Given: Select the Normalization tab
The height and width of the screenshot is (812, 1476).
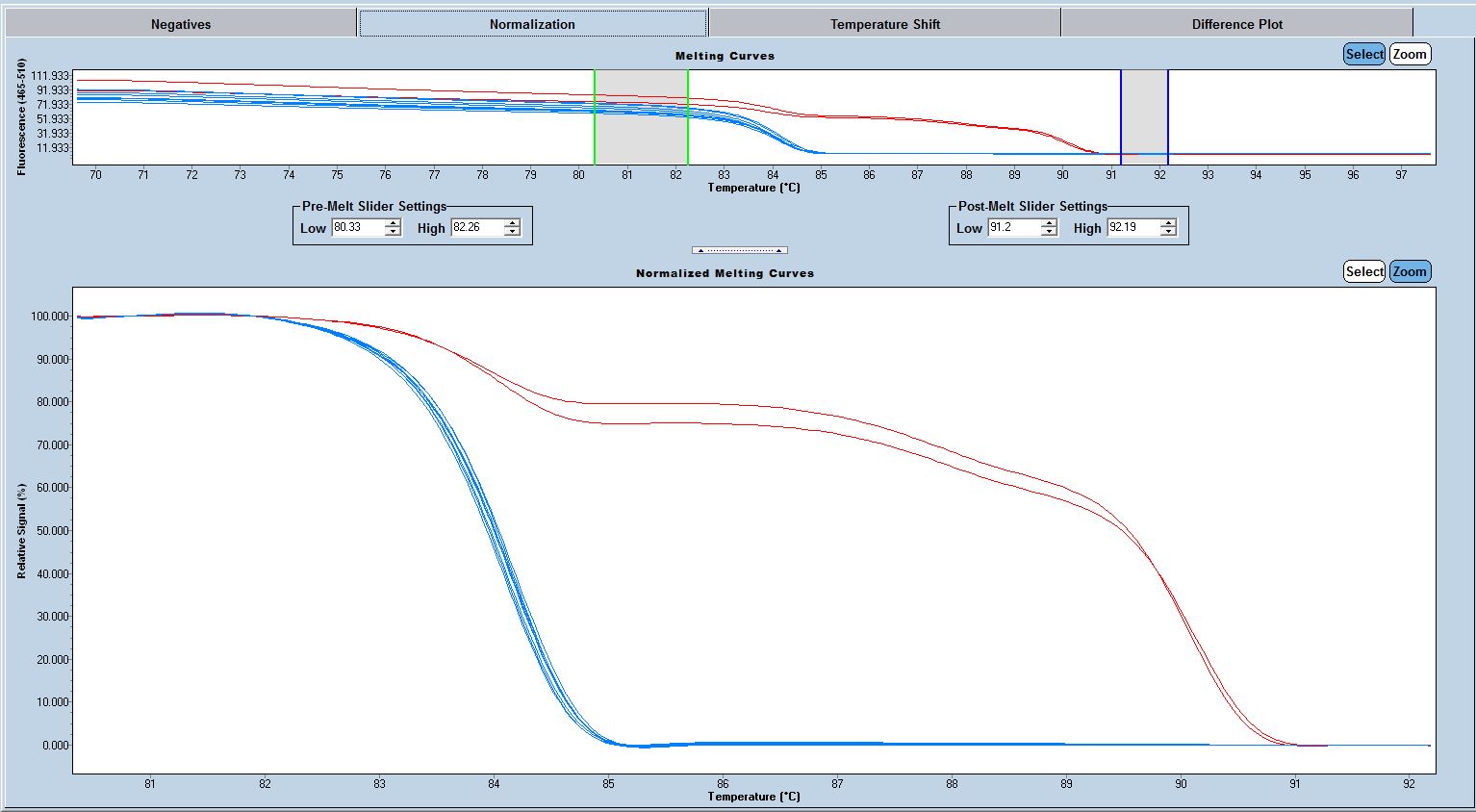Looking at the screenshot, I should [532, 24].
